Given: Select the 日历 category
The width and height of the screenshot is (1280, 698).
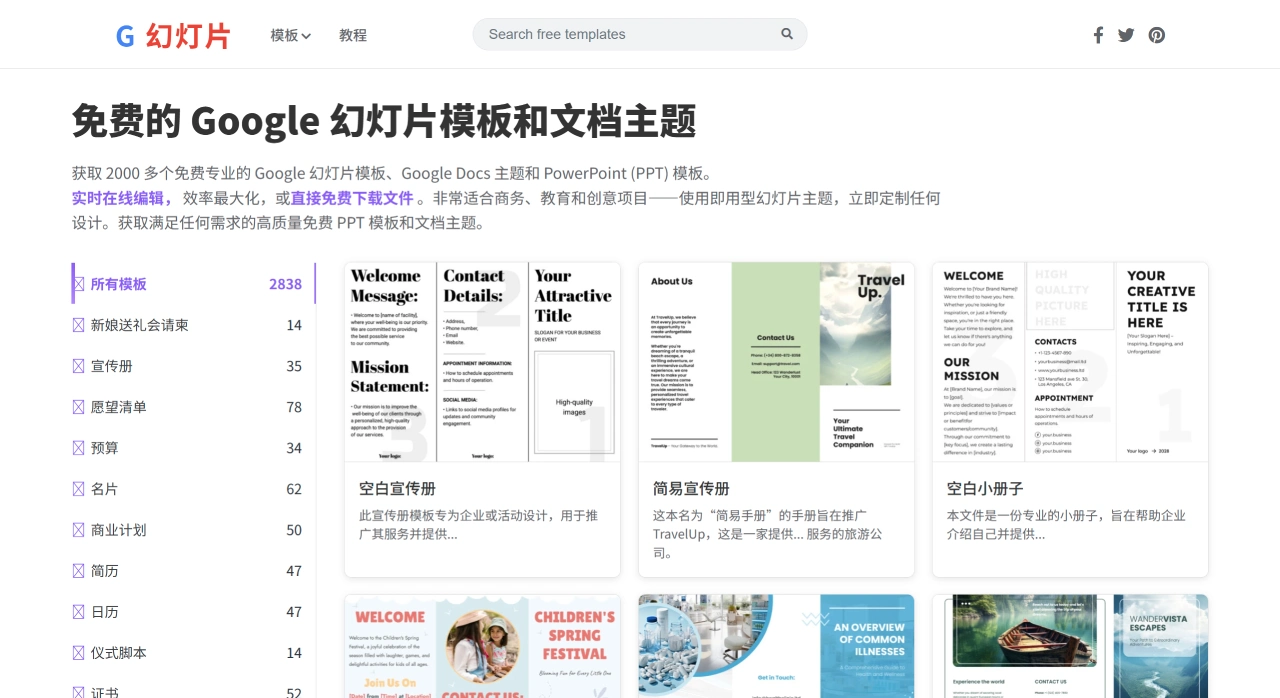Looking at the screenshot, I should coord(194,612).
